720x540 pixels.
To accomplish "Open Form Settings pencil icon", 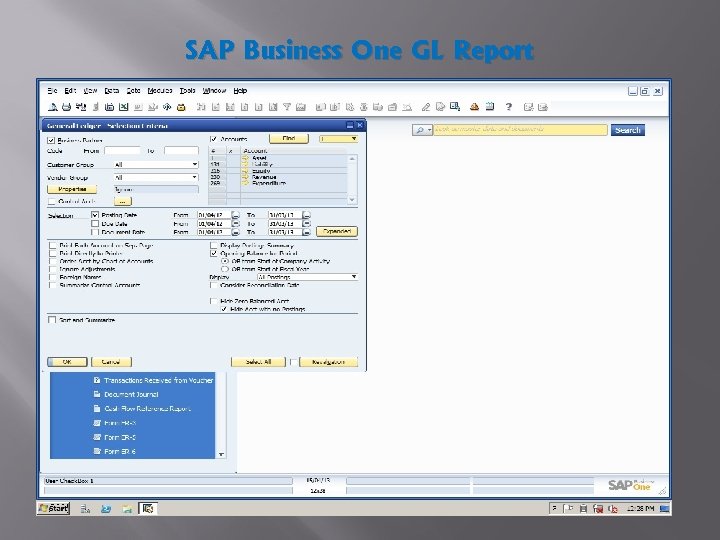I will (426, 107).
